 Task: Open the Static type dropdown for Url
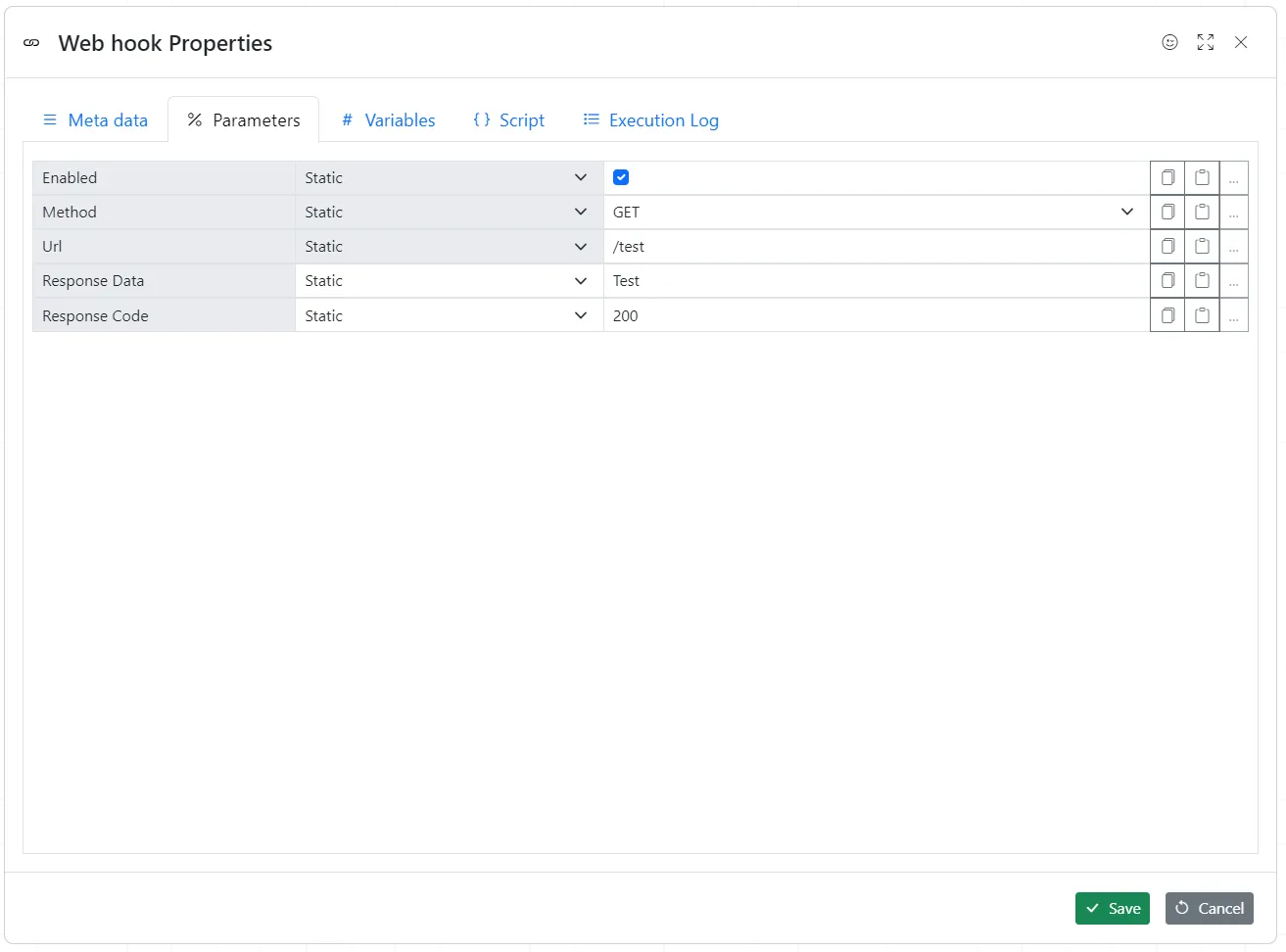pos(580,246)
